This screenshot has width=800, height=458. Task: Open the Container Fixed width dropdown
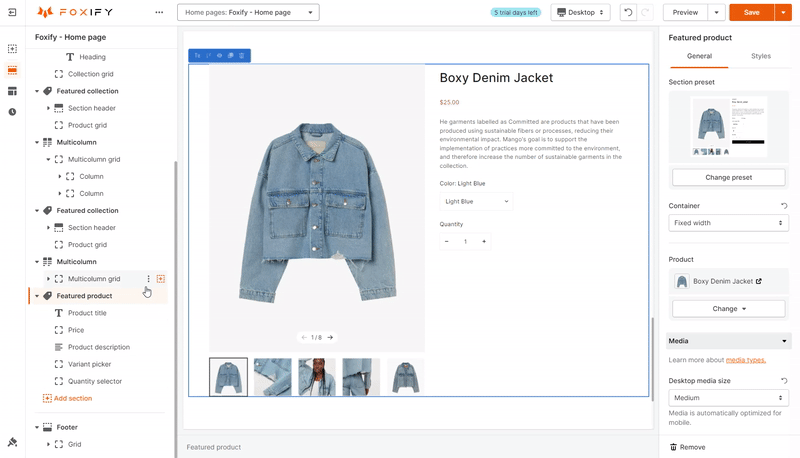[x=729, y=223]
